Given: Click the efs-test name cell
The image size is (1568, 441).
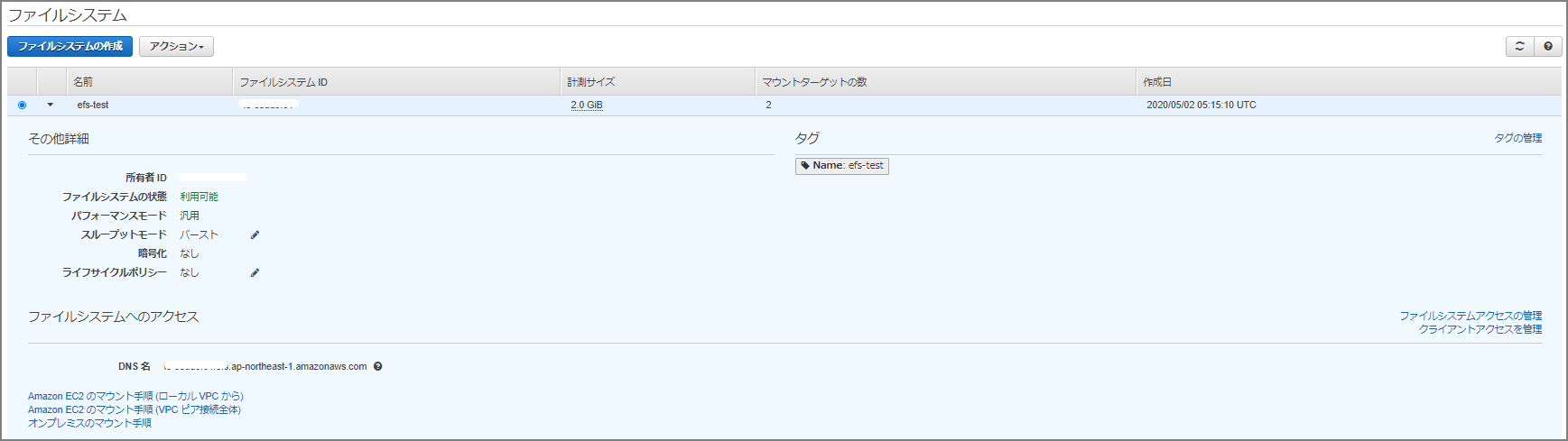Looking at the screenshot, I should (93, 105).
